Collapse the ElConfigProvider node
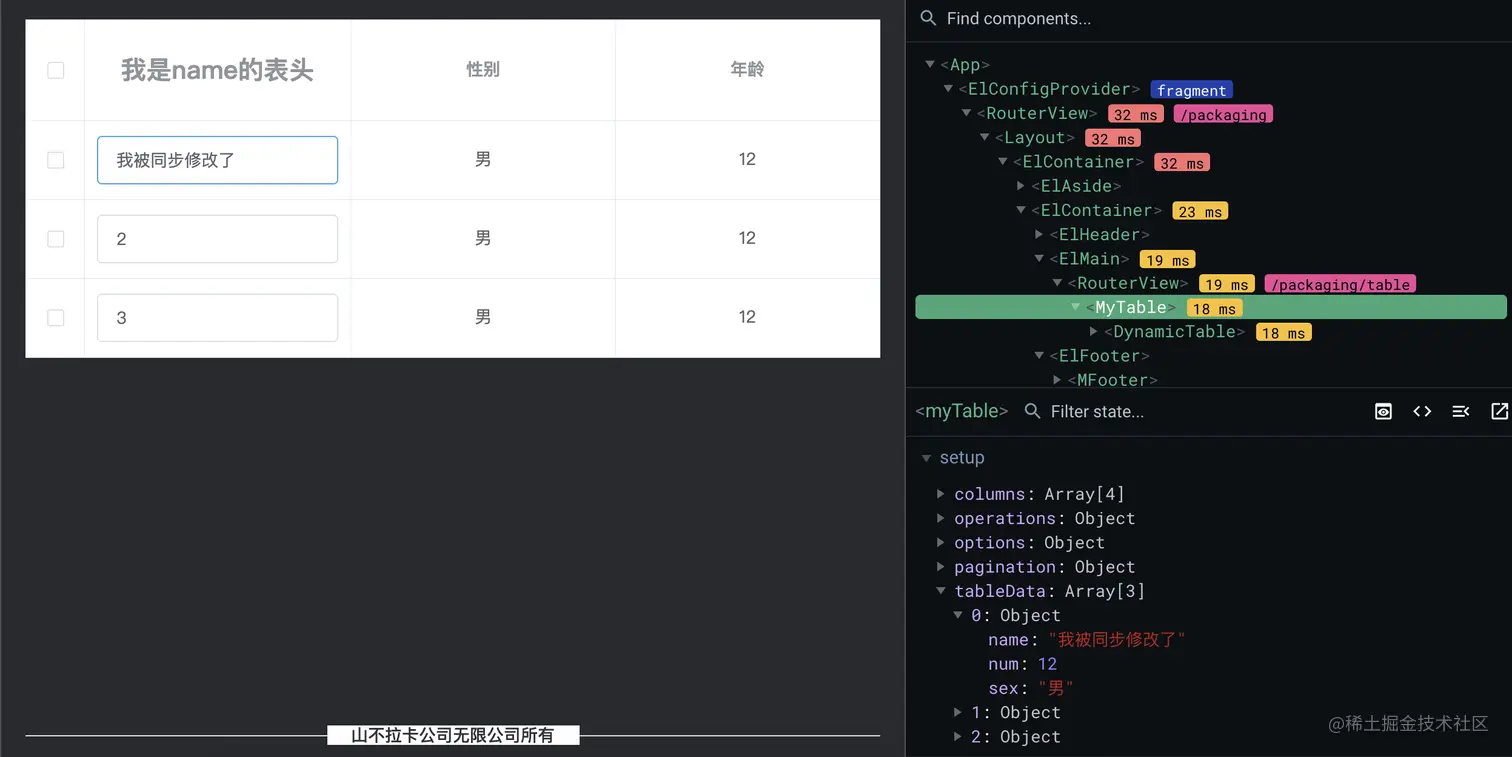The width and height of the screenshot is (1512, 757). point(948,89)
